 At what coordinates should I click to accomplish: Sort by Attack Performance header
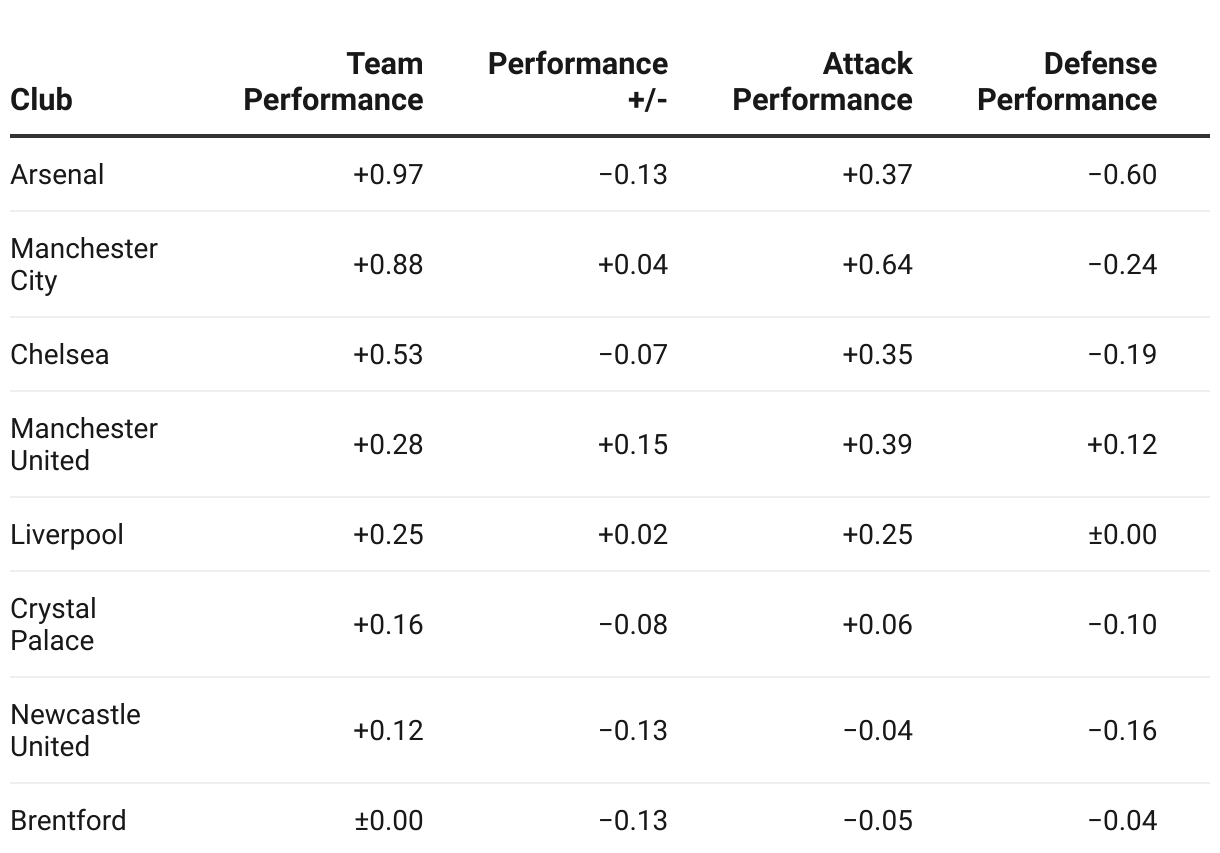[x=822, y=82]
